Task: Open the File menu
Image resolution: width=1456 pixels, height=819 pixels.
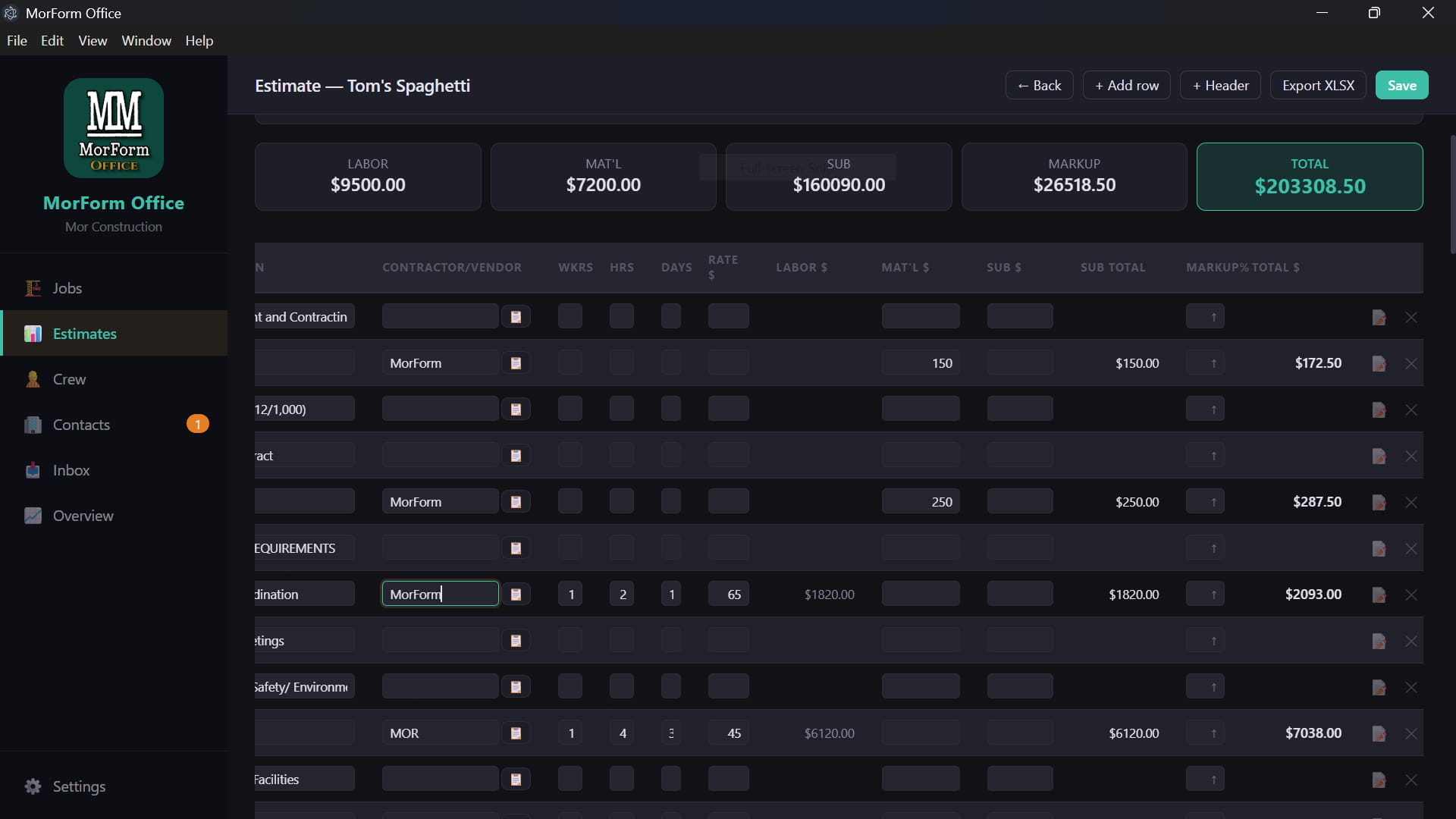Action: 17,41
